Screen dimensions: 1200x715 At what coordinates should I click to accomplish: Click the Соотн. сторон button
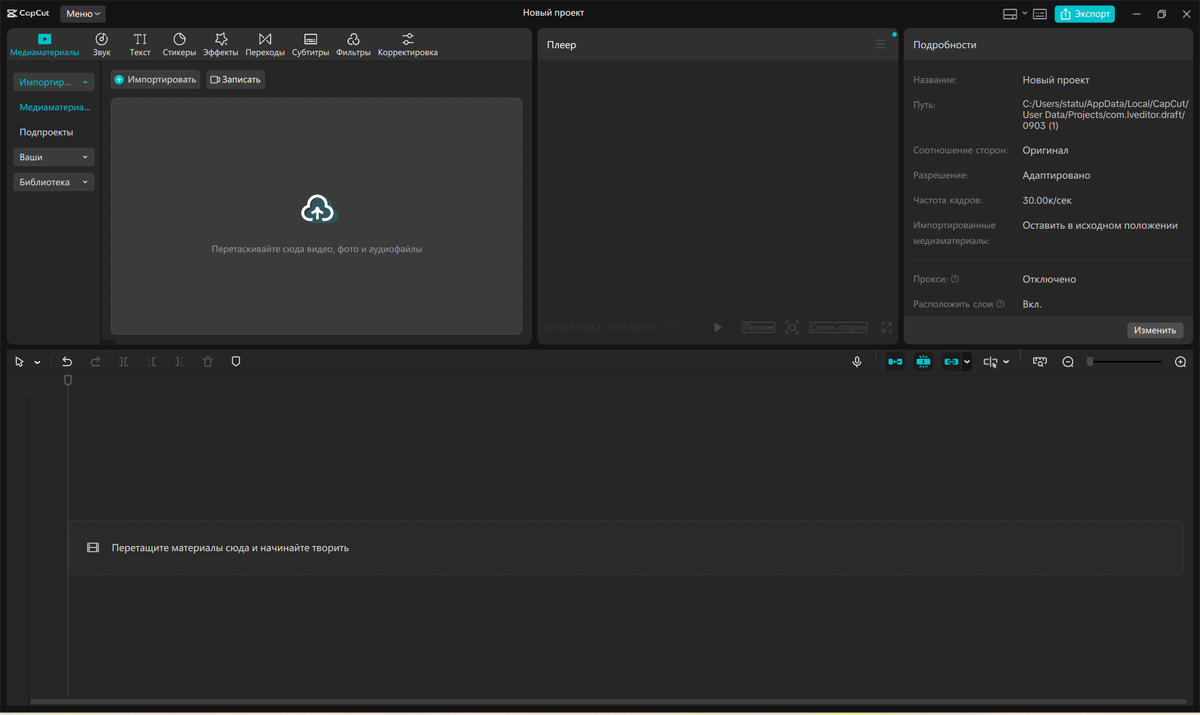point(838,327)
